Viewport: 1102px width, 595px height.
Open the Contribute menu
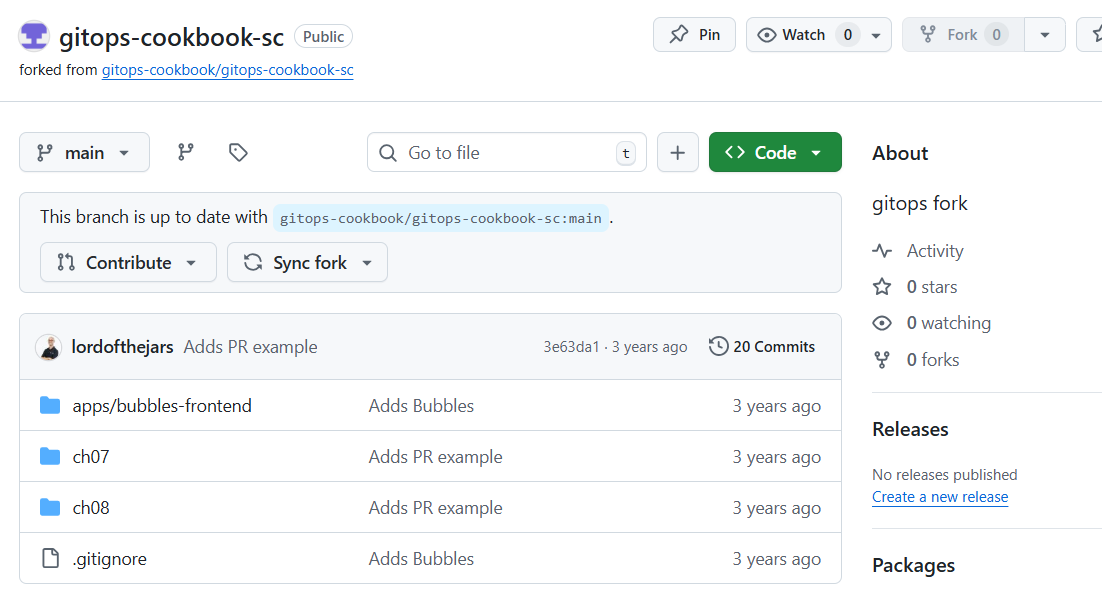point(128,262)
